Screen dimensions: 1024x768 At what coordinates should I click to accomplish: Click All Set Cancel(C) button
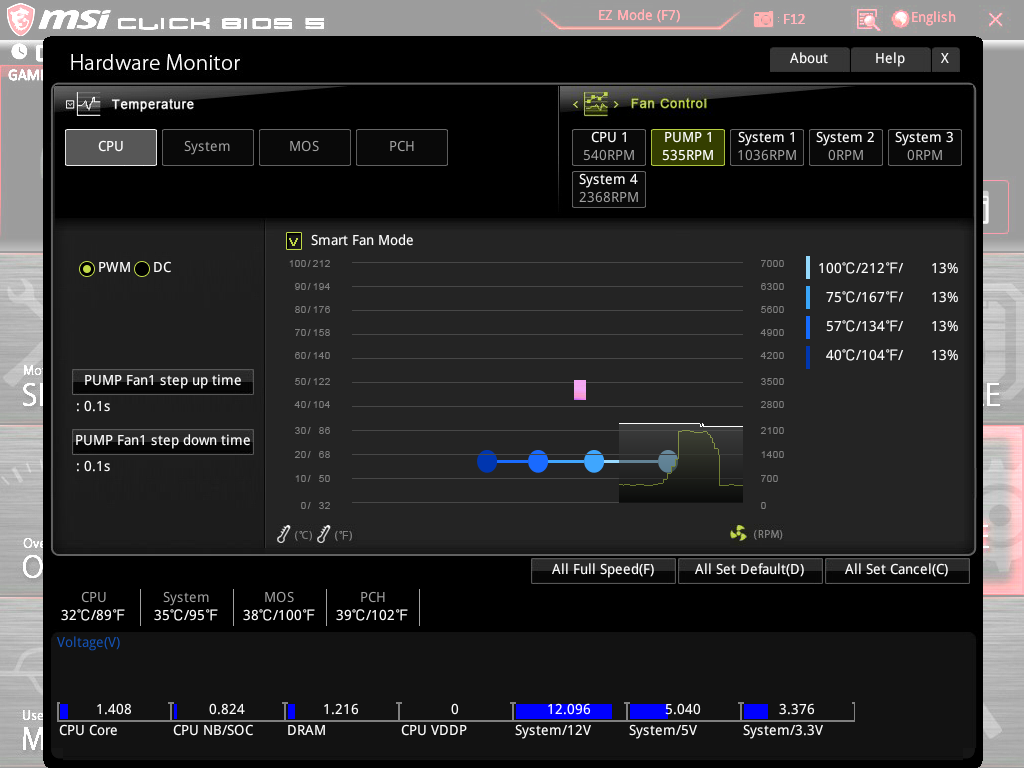click(897, 570)
